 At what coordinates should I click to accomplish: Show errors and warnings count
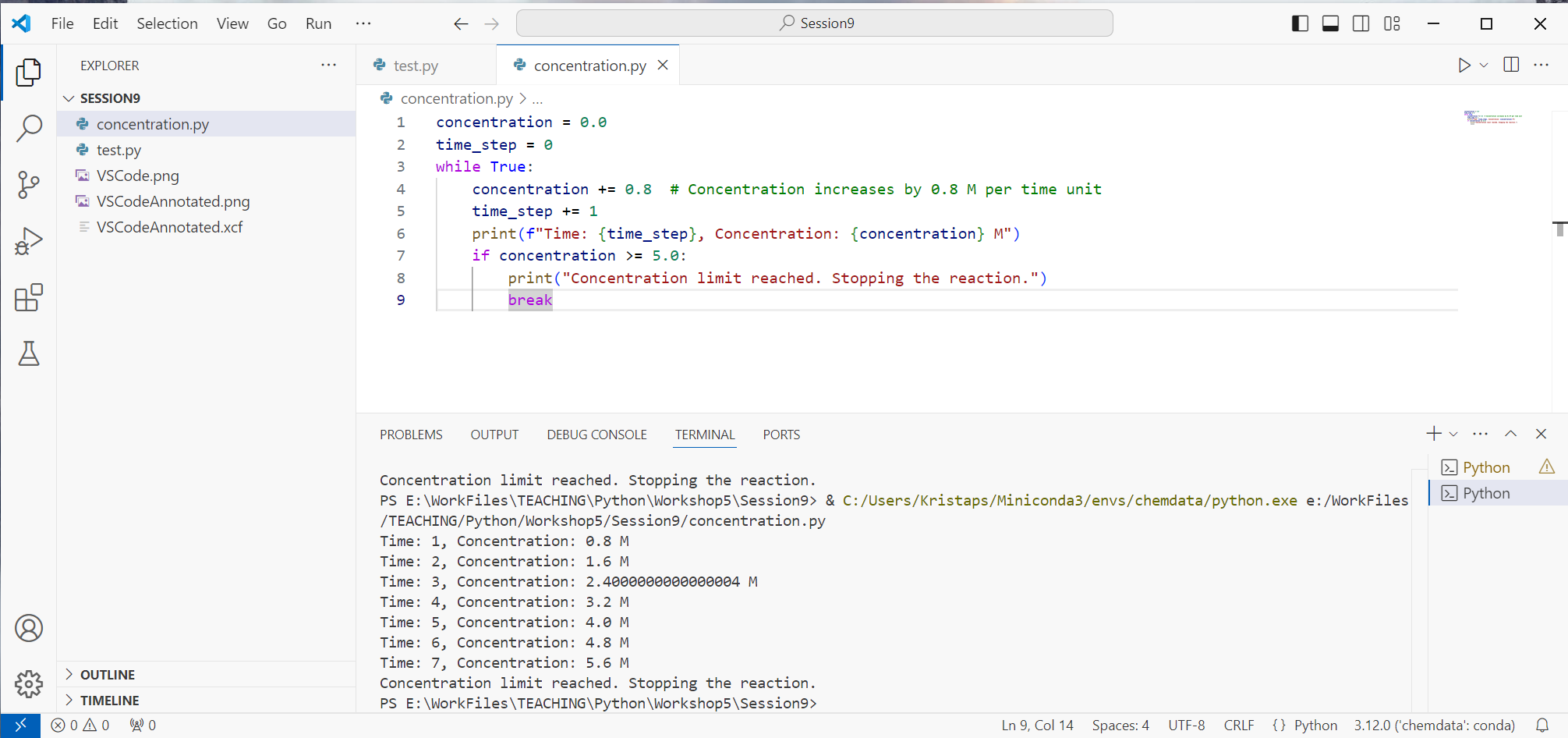click(80, 726)
